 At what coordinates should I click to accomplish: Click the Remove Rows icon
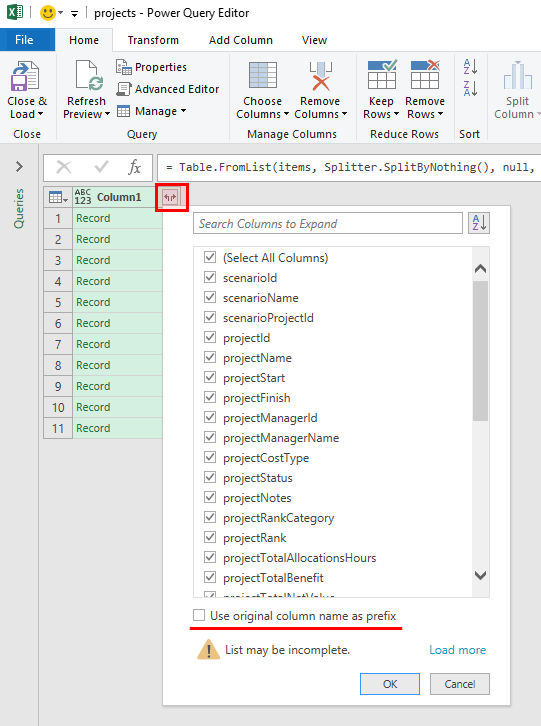pyautogui.click(x=425, y=74)
